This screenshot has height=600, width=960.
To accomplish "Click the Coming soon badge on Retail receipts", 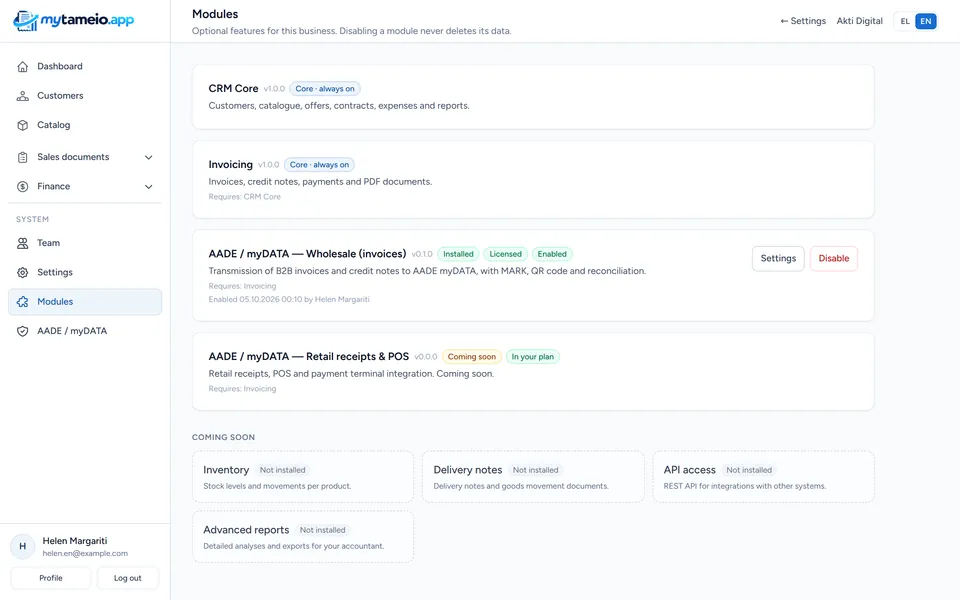I will (x=471, y=357).
